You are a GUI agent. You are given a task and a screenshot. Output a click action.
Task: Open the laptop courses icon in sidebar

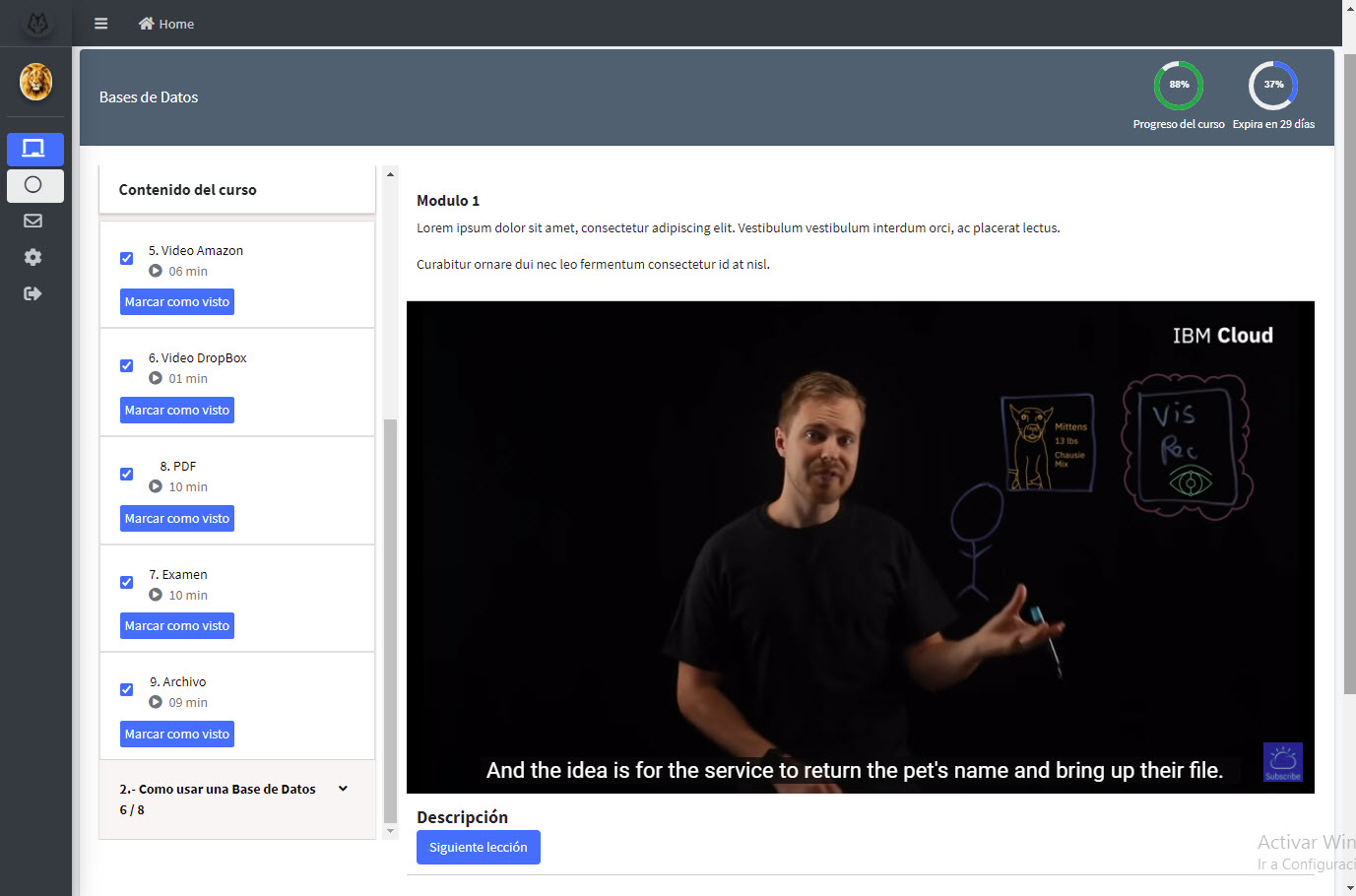[34, 149]
